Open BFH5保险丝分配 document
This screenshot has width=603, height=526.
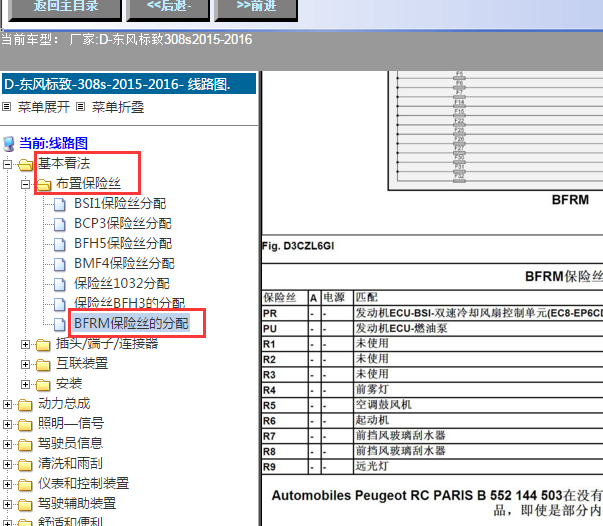123,243
